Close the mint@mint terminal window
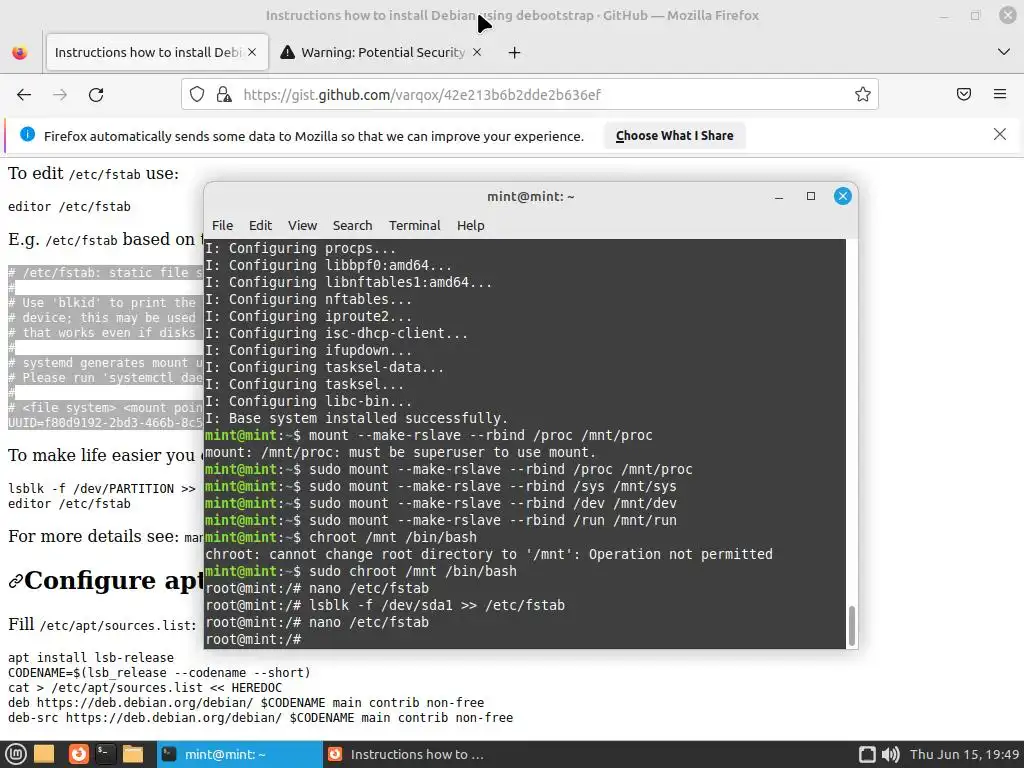This screenshot has height=768, width=1024. (842, 196)
